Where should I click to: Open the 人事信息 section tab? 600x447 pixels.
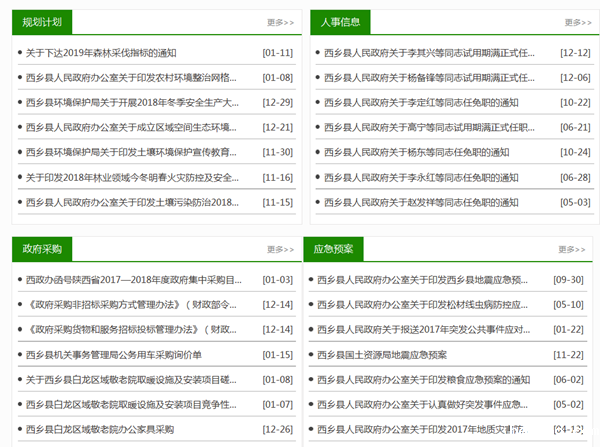pos(341,21)
